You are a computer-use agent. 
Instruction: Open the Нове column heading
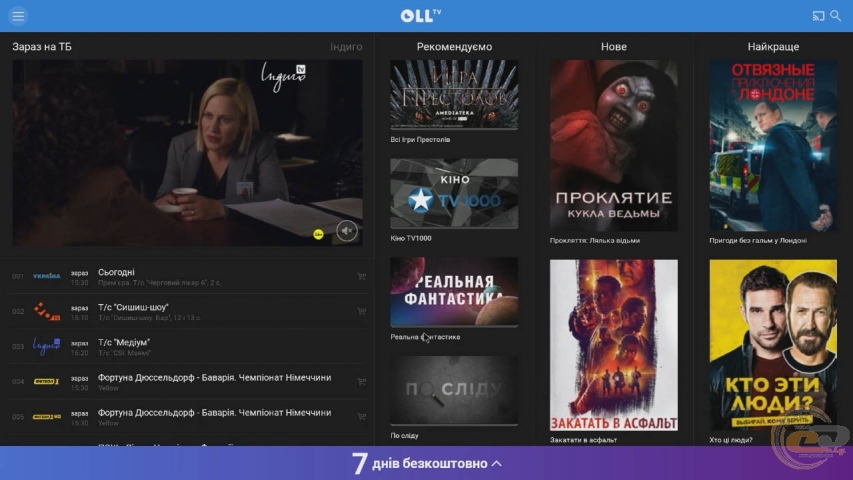[x=614, y=47]
